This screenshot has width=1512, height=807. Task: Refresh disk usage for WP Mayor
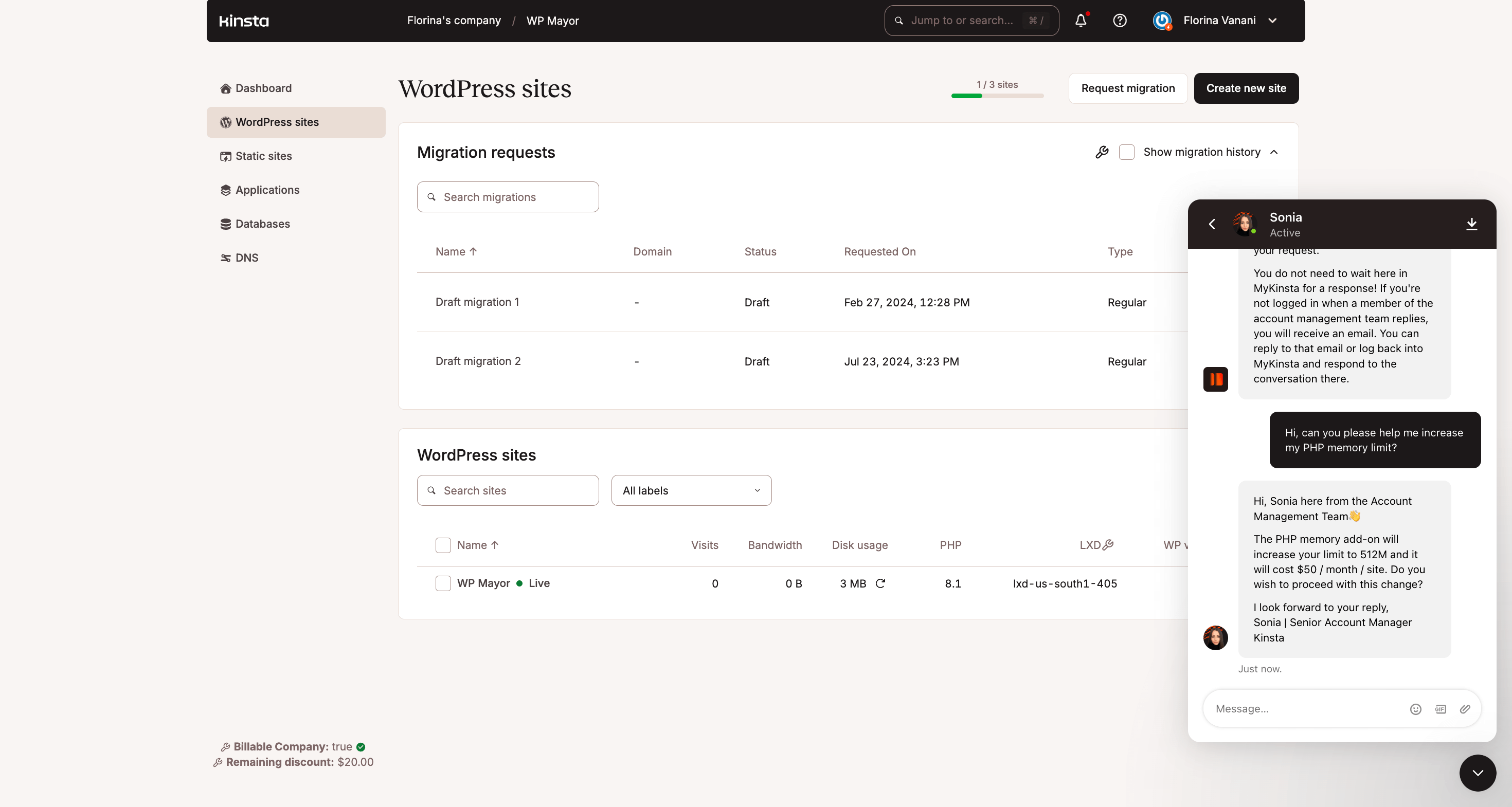tap(880, 583)
